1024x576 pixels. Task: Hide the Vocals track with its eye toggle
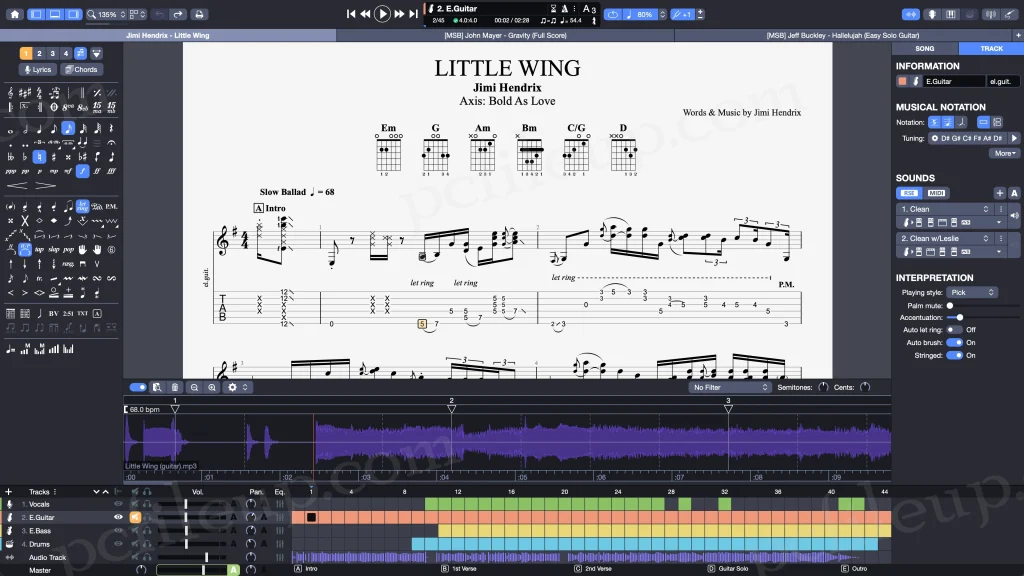coord(118,504)
